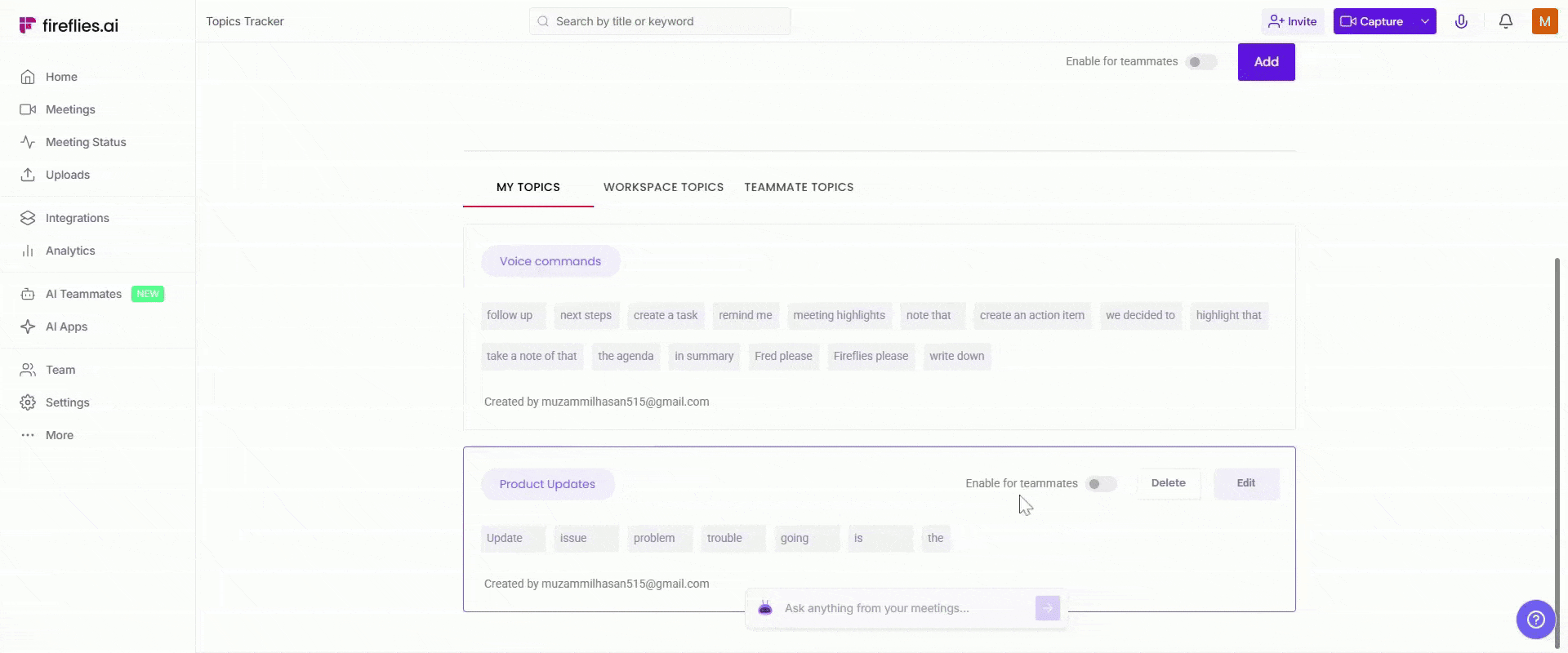Click the Edit button for Product Updates

(x=1245, y=483)
